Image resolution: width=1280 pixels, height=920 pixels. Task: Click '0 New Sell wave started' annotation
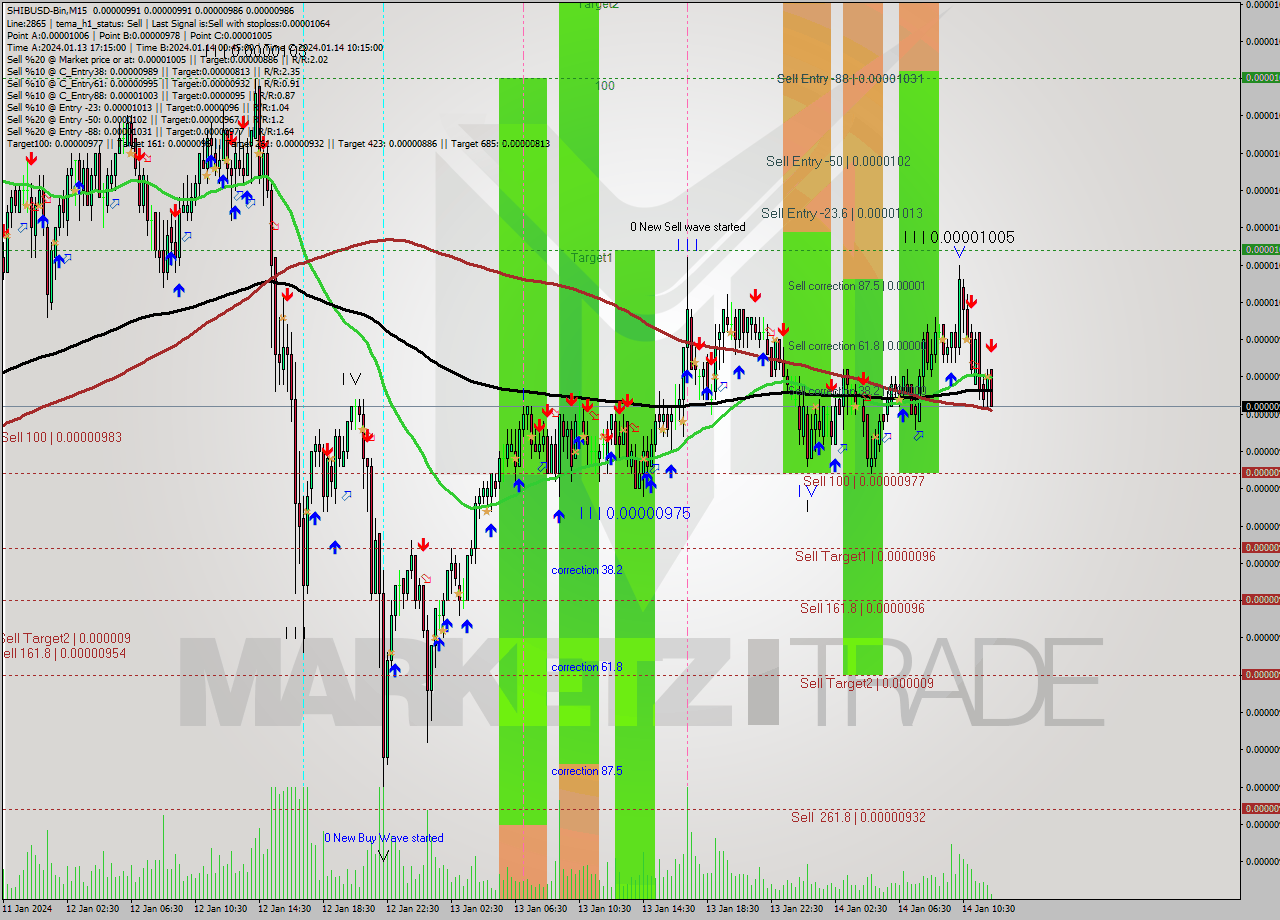(x=687, y=227)
